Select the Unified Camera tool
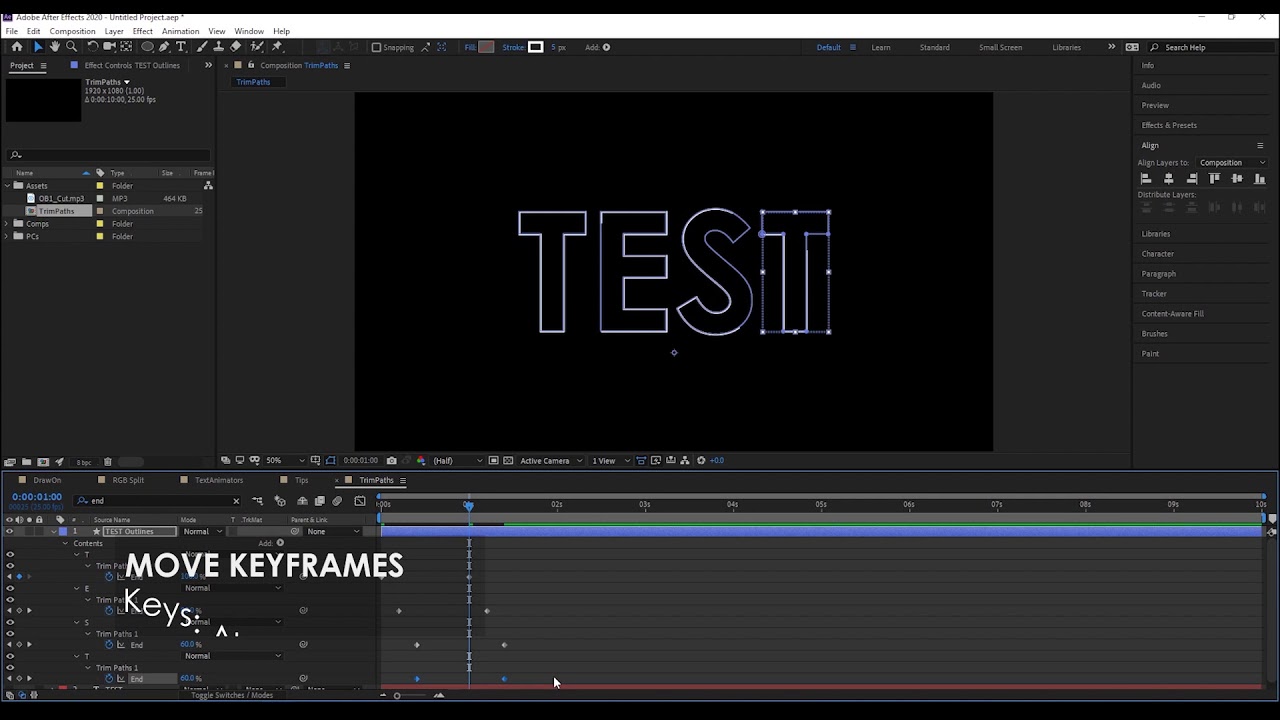The height and width of the screenshot is (720, 1280). point(109,47)
